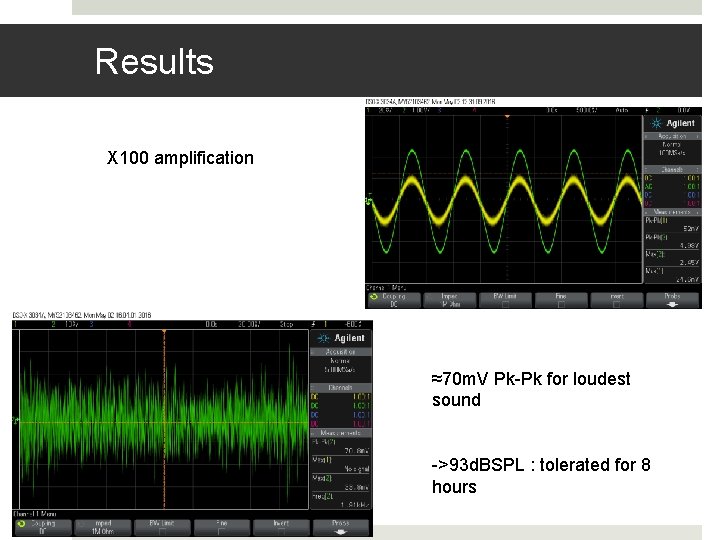
Task: Toggle the Fine checkbox on the lower scope
Action: tap(221, 531)
